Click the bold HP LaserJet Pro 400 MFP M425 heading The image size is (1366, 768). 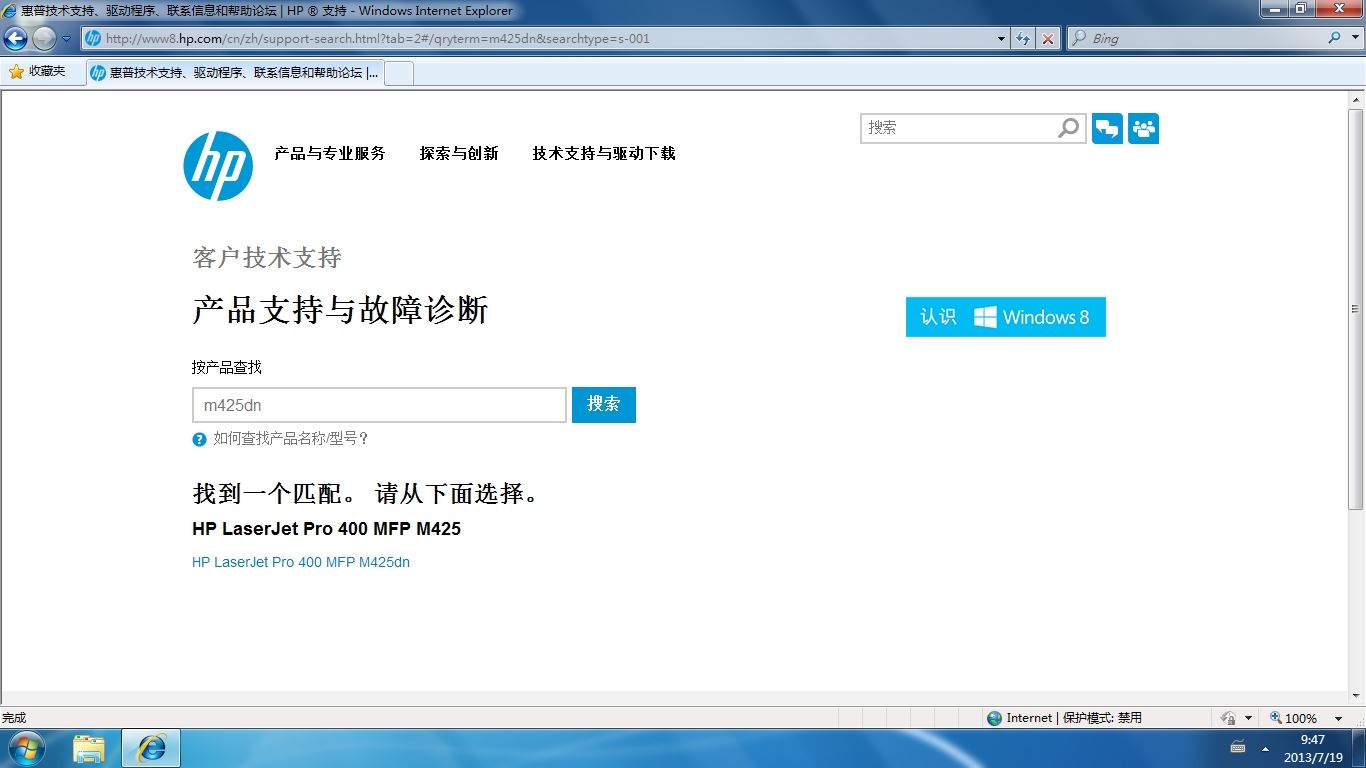(326, 529)
